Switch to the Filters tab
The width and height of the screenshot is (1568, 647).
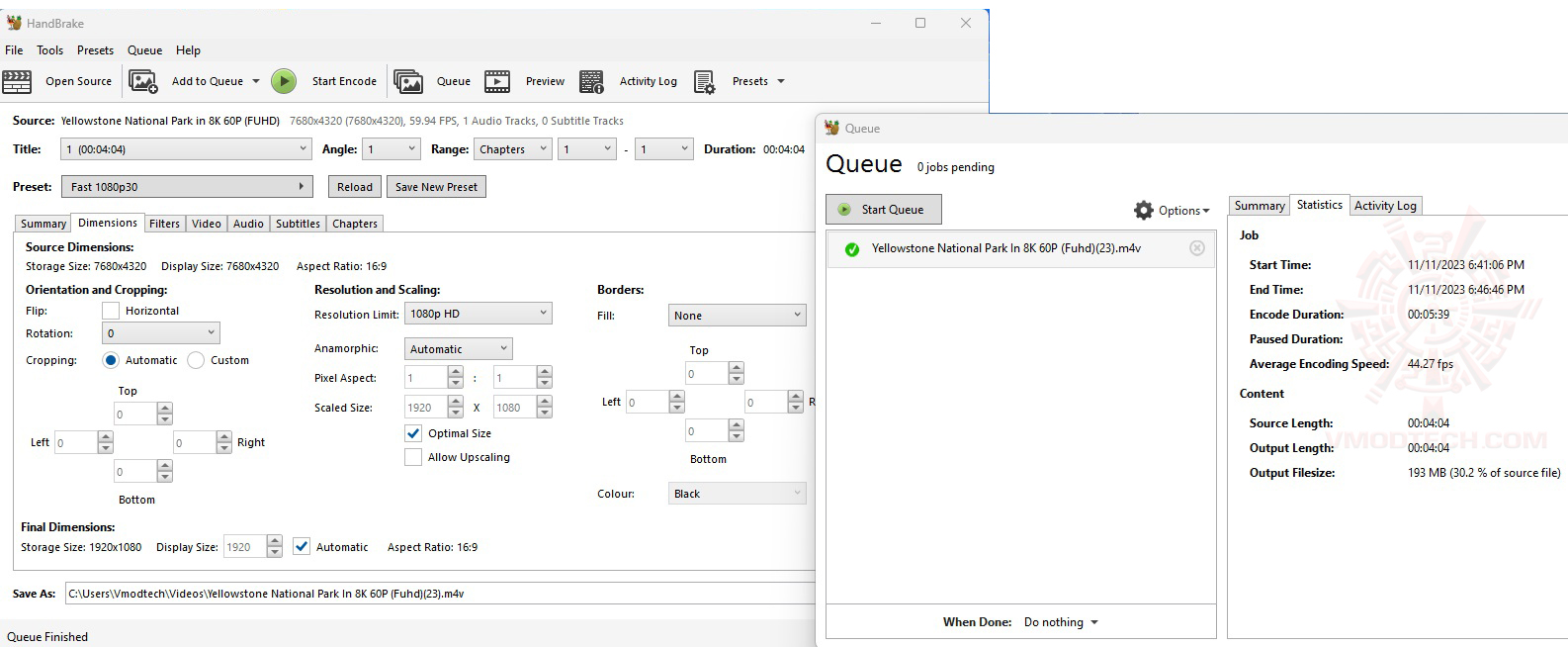tap(164, 224)
